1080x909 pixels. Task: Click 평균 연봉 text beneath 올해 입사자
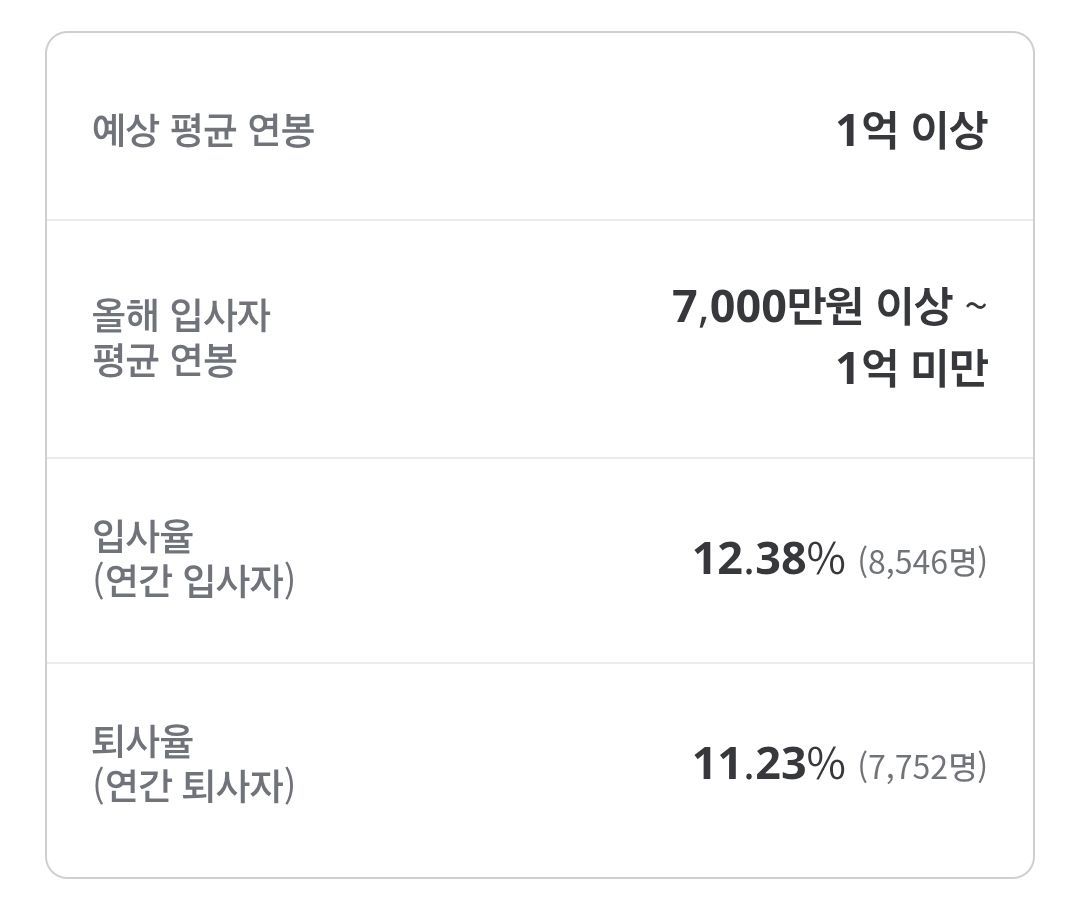click(163, 360)
